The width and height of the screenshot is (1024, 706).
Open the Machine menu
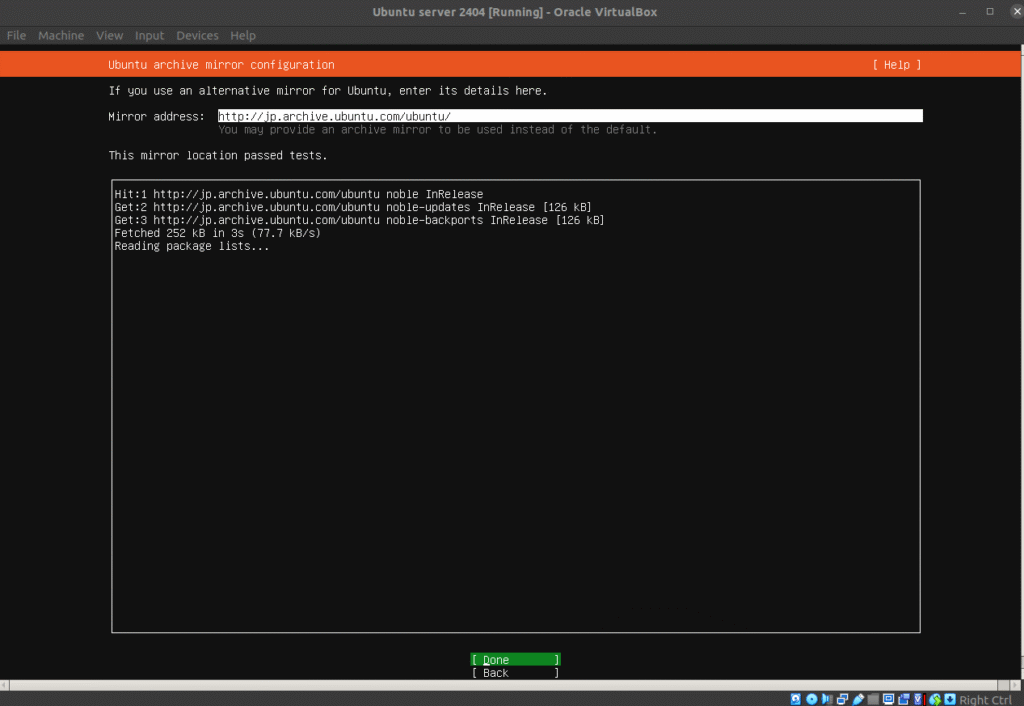[x=61, y=35]
